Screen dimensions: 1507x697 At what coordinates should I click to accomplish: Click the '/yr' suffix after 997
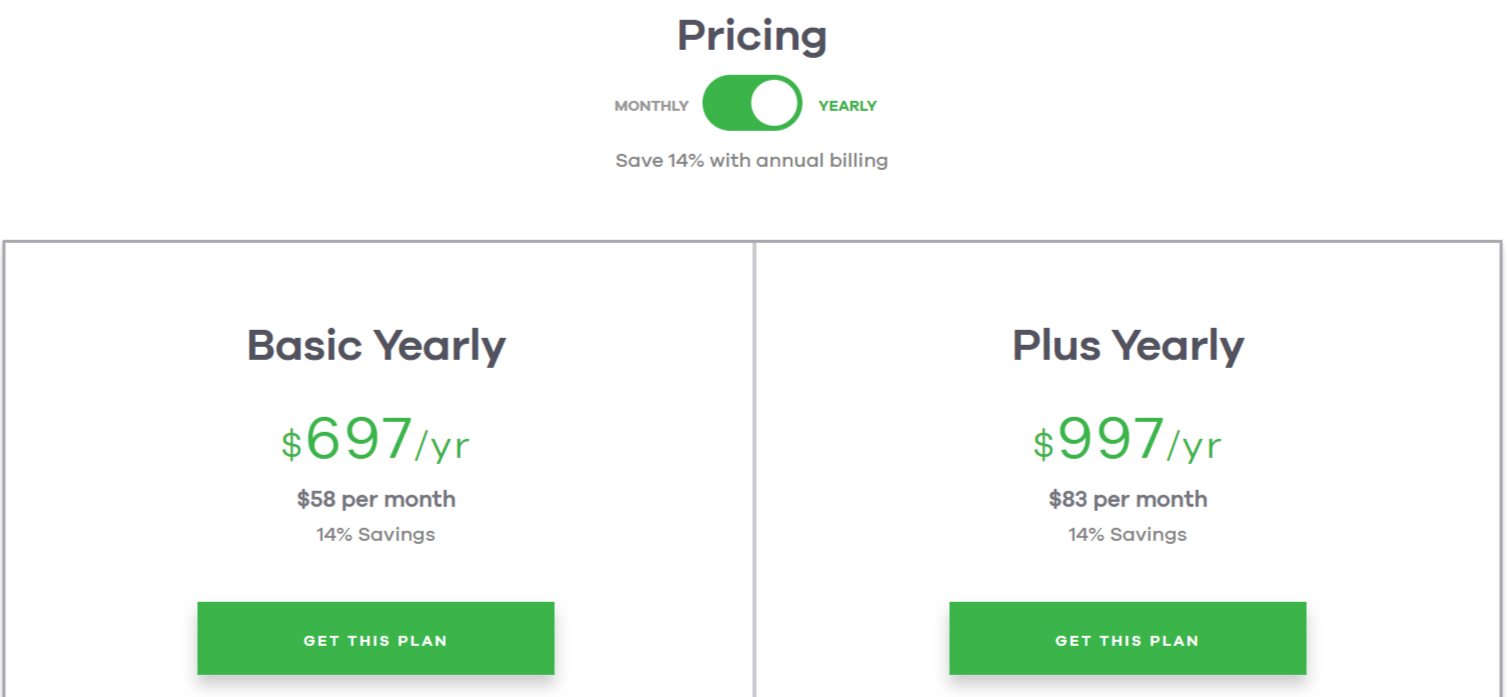[x=1194, y=445]
